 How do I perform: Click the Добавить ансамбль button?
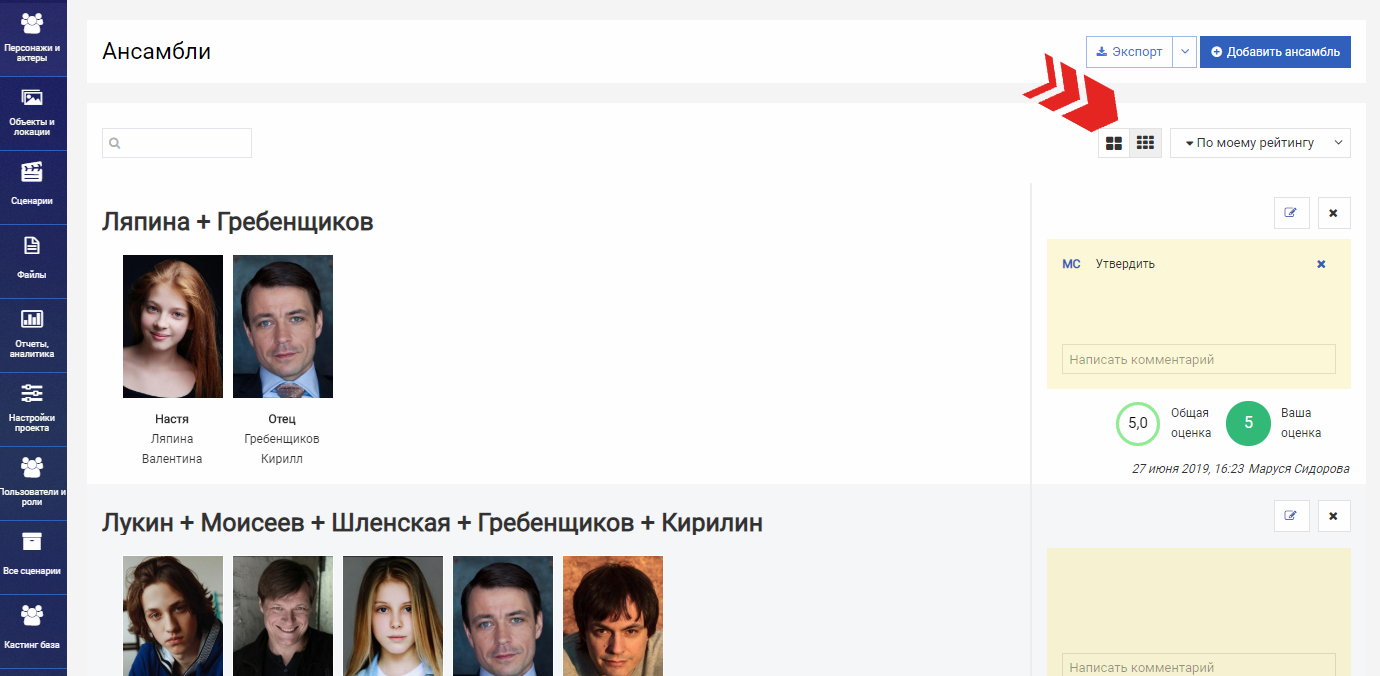(1275, 52)
